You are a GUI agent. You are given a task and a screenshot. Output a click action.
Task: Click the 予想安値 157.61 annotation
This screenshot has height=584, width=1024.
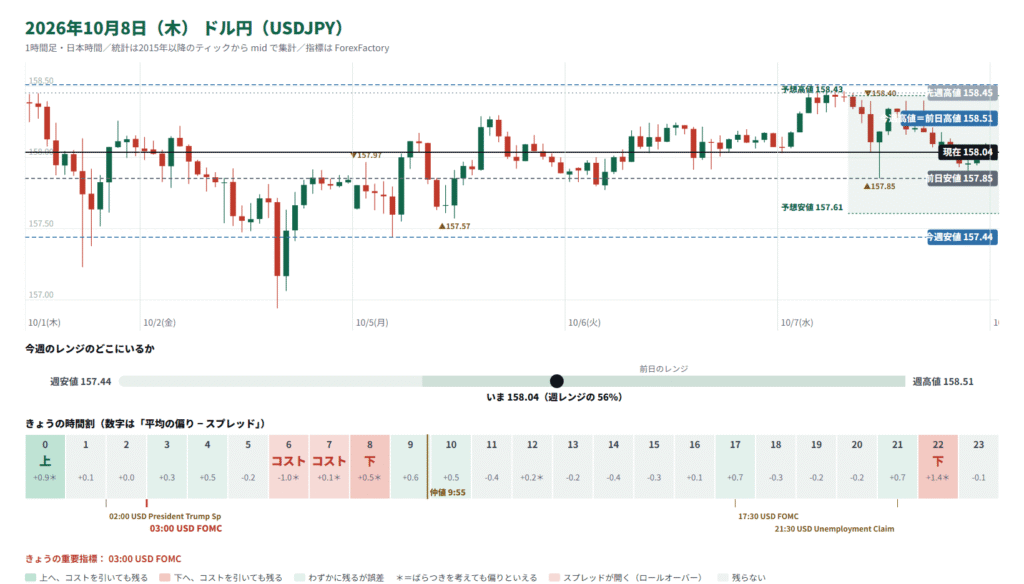point(812,208)
